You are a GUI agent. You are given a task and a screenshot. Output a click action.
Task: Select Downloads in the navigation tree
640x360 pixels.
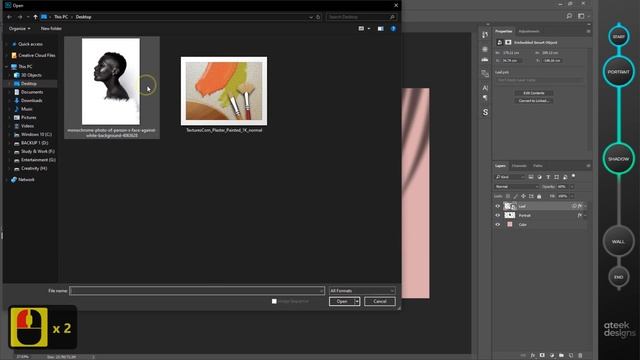[x=31, y=100]
